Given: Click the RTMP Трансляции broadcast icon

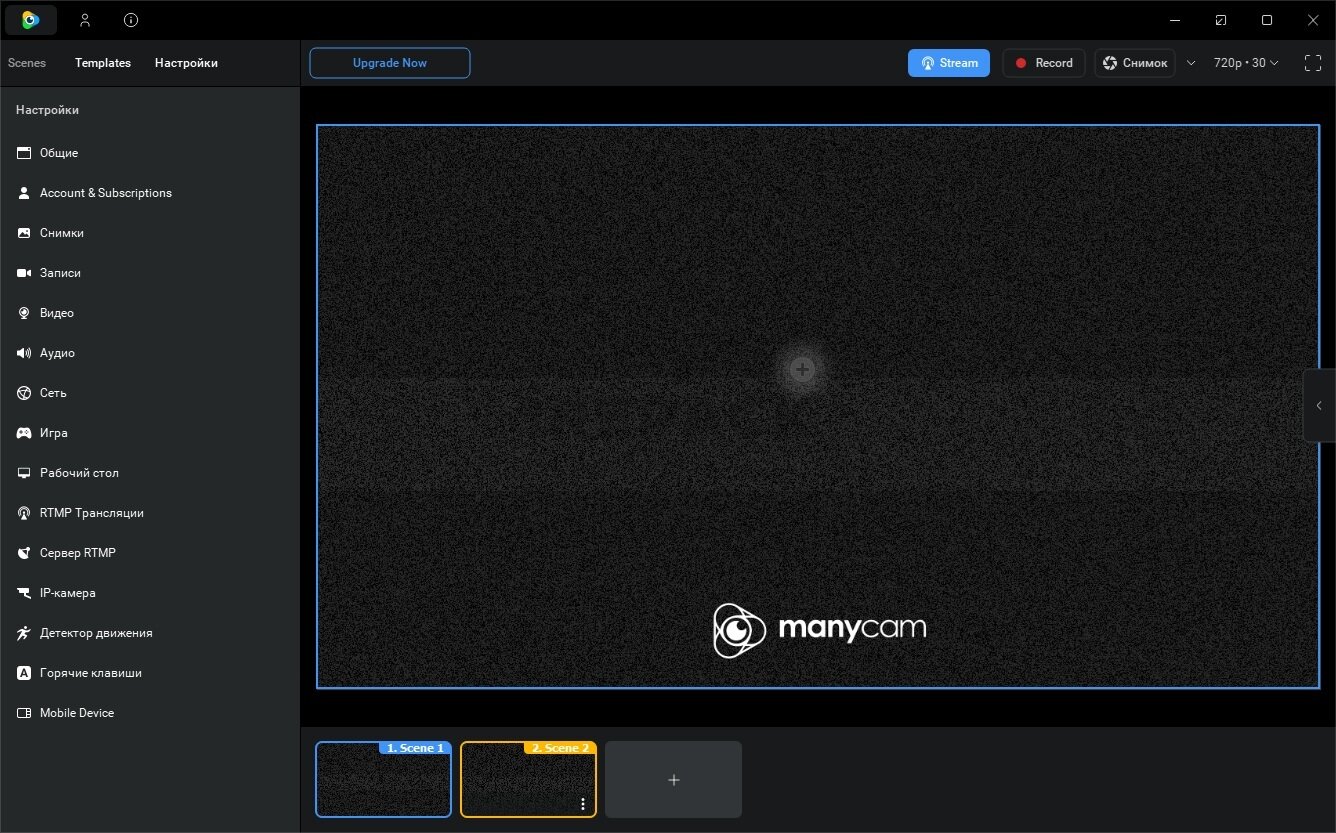Looking at the screenshot, I should pos(24,513).
